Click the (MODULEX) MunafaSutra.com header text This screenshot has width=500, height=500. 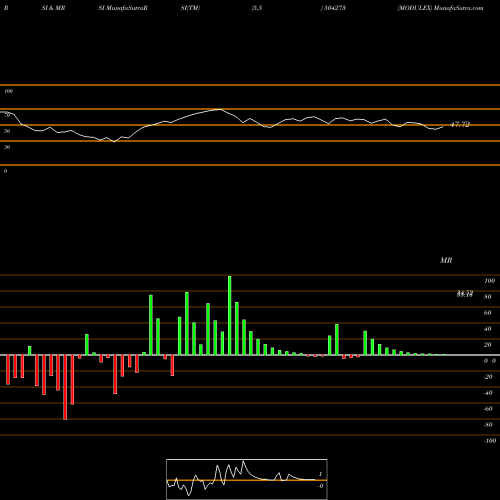[440, 8]
